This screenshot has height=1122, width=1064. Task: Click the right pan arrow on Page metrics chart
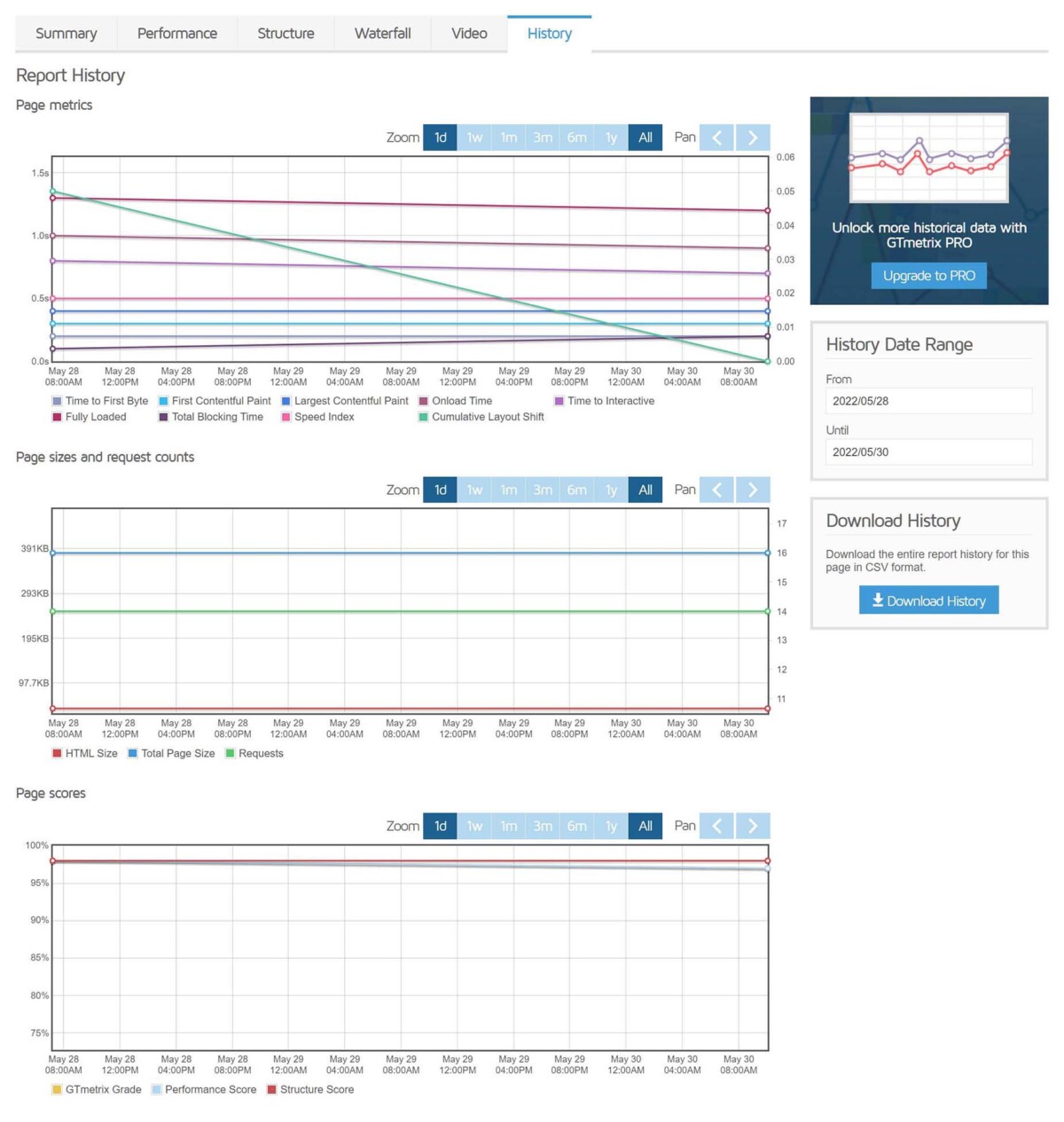(751, 137)
